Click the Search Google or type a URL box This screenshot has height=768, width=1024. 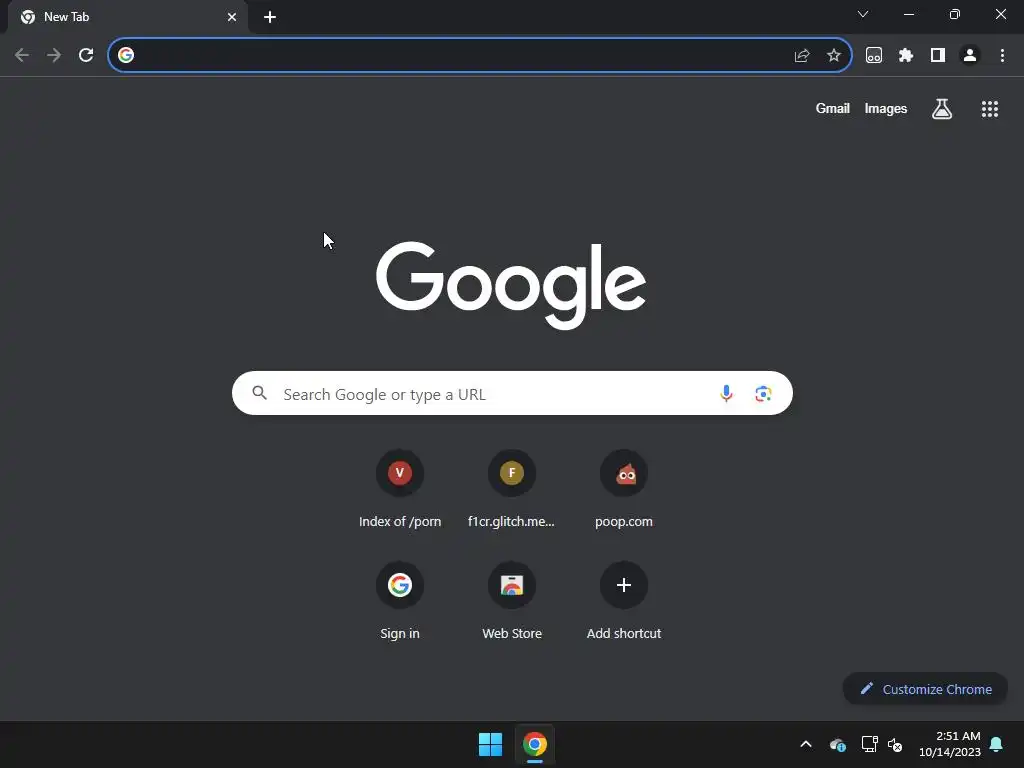[512, 393]
